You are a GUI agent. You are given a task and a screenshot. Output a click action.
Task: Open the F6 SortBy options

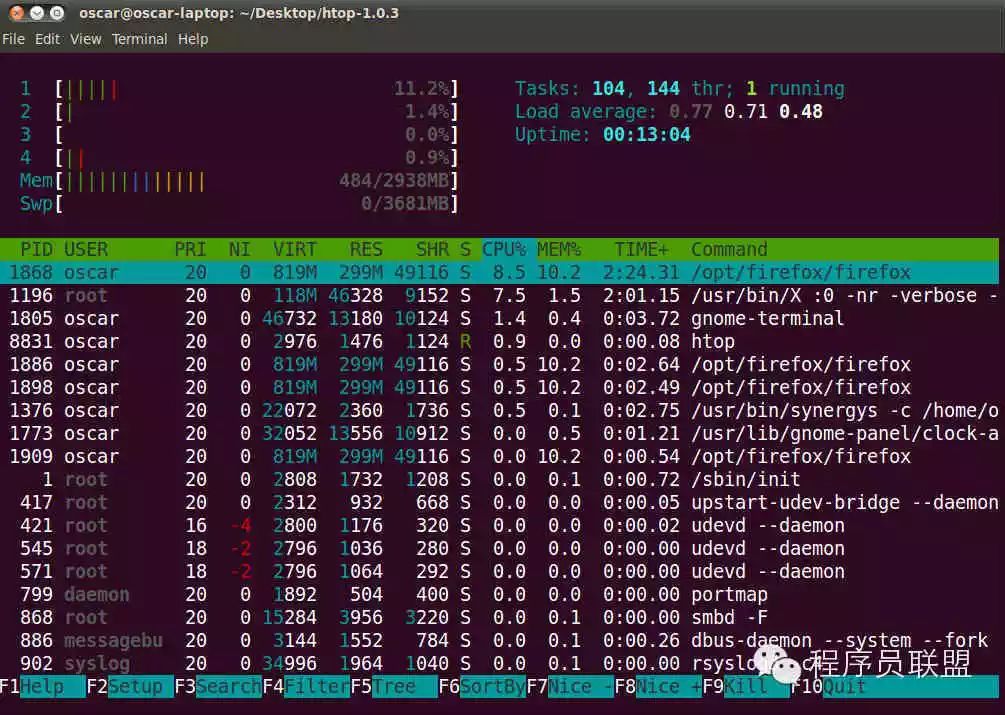tap(482, 687)
